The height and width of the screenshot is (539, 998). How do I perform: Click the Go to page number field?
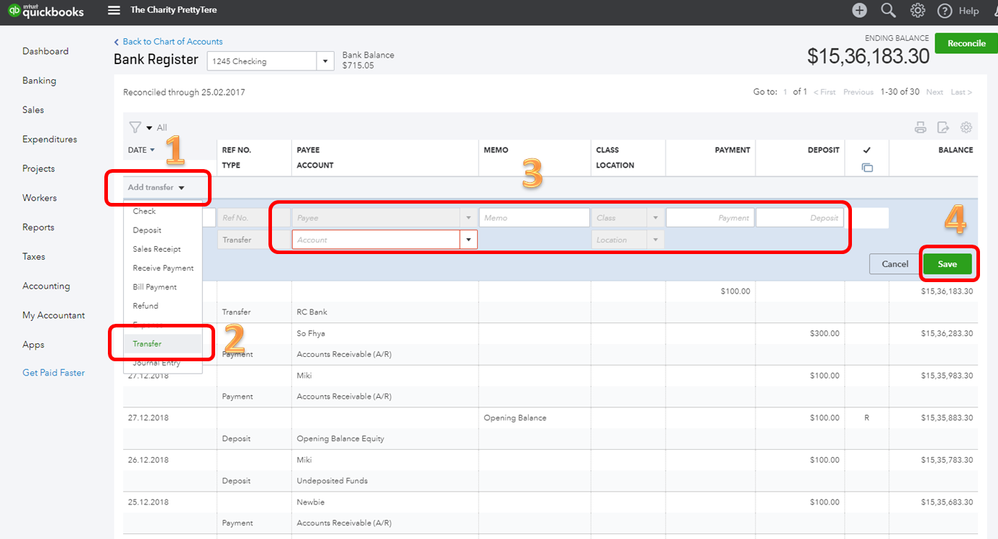[x=785, y=92]
